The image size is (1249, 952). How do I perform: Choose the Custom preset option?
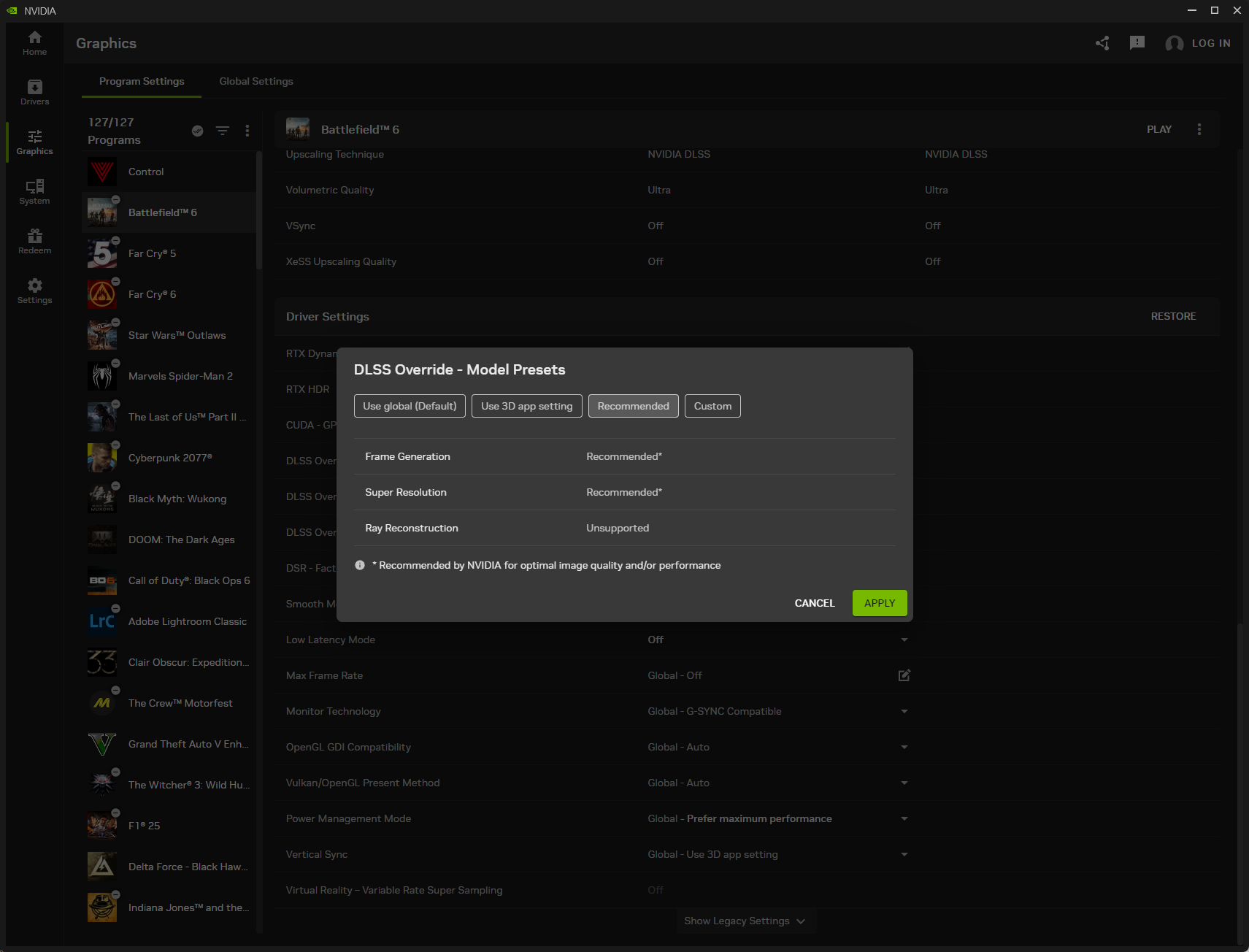pyautogui.click(x=712, y=406)
